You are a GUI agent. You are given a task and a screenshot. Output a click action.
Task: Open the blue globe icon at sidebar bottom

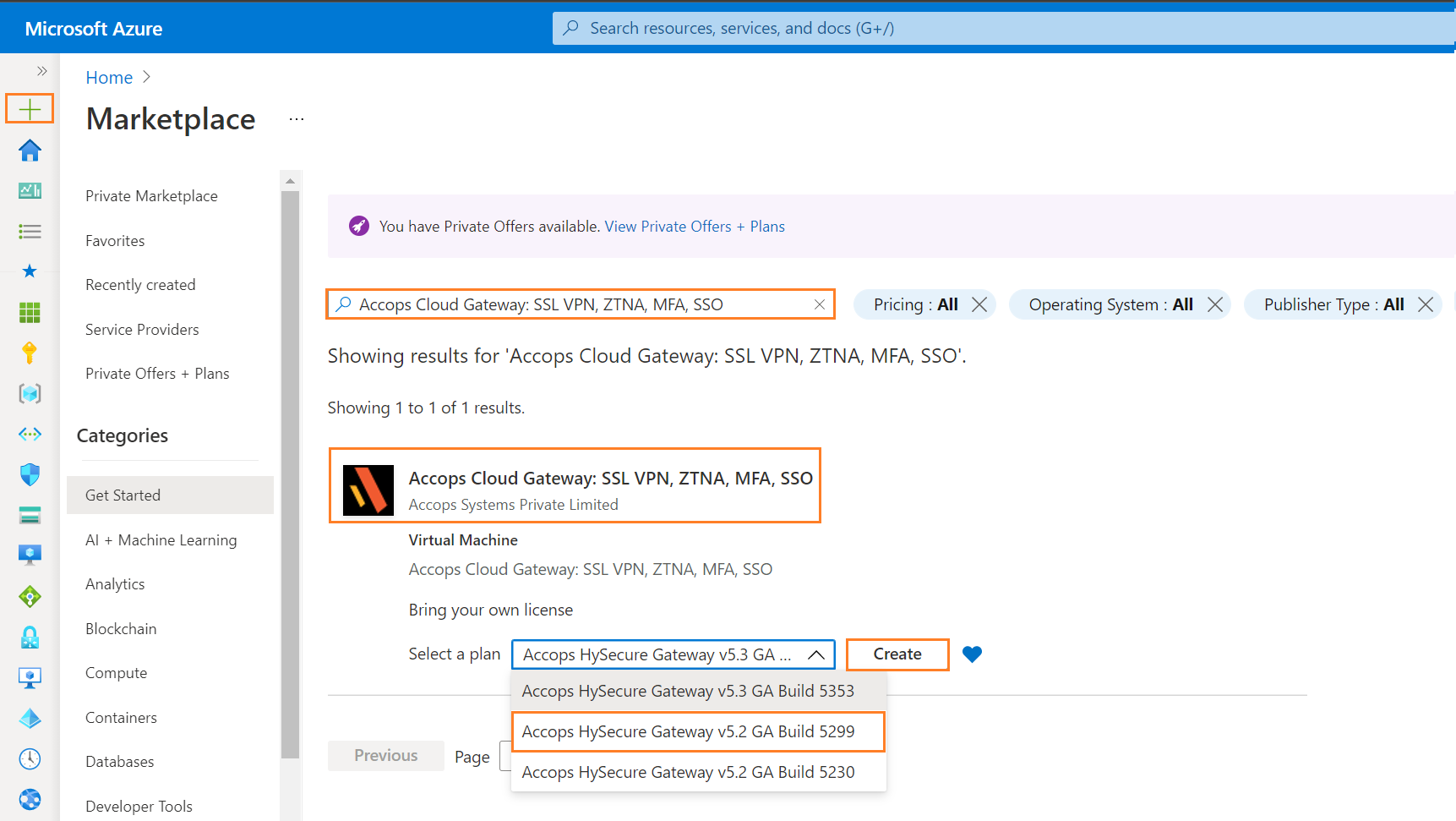coord(30,799)
